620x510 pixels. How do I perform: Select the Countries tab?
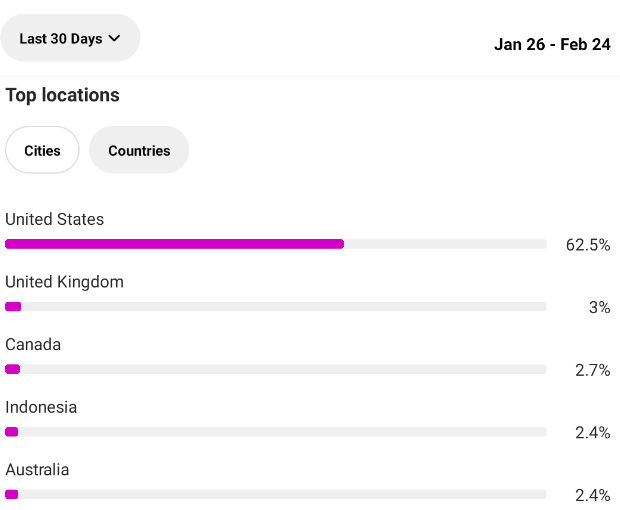[139, 151]
